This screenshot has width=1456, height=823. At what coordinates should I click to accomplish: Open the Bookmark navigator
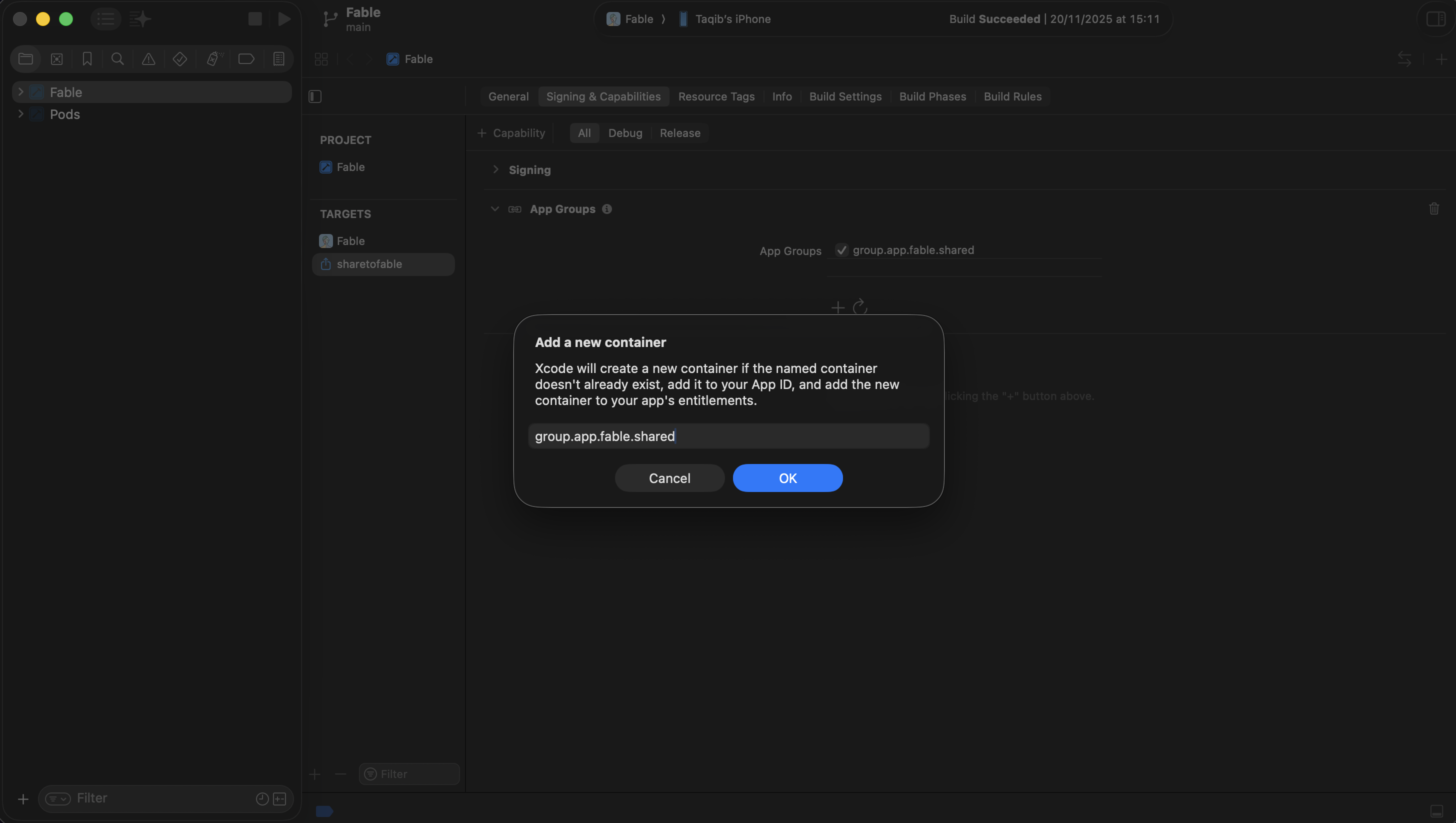click(86, 59)
